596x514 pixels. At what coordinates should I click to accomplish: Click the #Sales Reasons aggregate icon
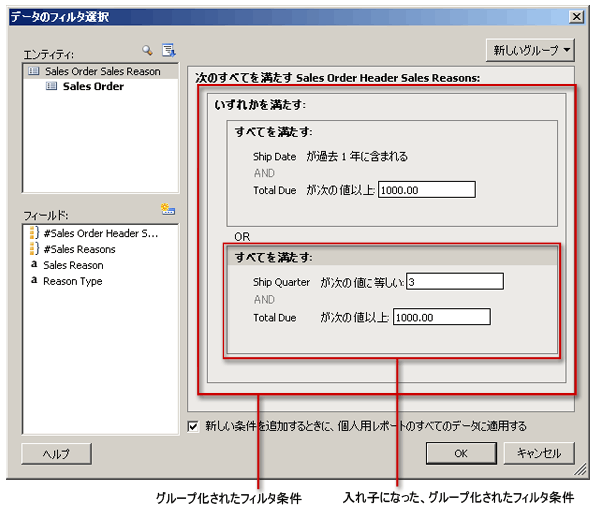35,249
